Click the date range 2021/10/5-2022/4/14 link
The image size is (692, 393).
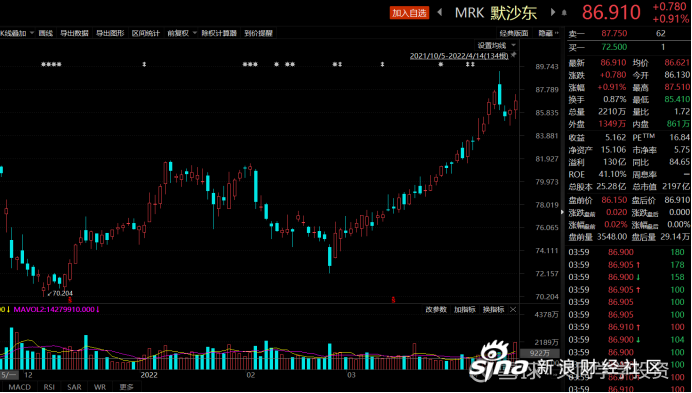pos(459,56)
